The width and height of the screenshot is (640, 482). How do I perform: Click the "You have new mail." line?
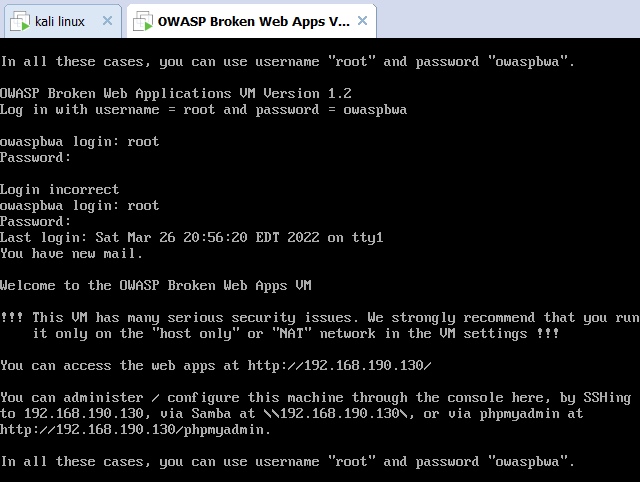[x=71, y=253]
